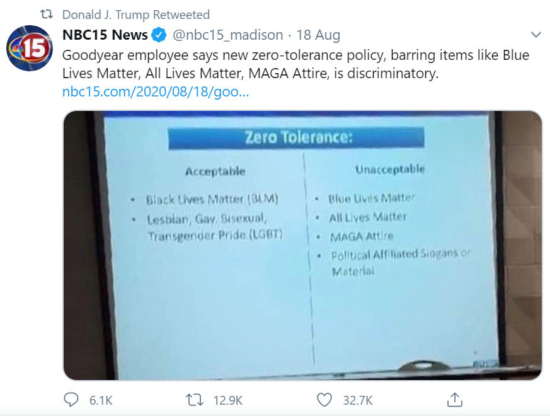This screenshot has width=550, height=416.
Task: Click the tweet text about Goodyear employee
Action: 296,64
